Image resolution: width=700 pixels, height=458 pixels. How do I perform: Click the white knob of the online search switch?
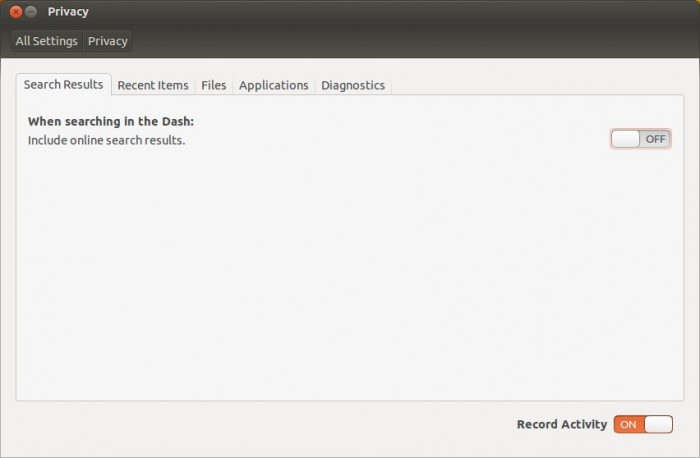click(x=626, y=139)
